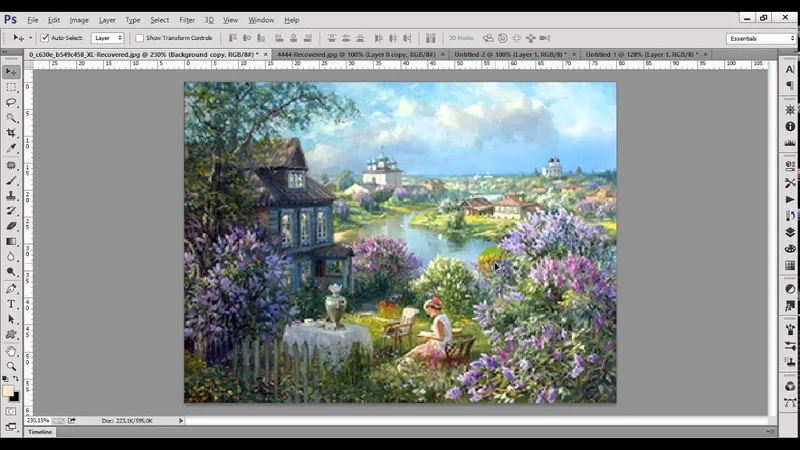The width and height of the screenshot is (800, 450).
Task: Click the foreground color swatch
Action: (8, 390)
